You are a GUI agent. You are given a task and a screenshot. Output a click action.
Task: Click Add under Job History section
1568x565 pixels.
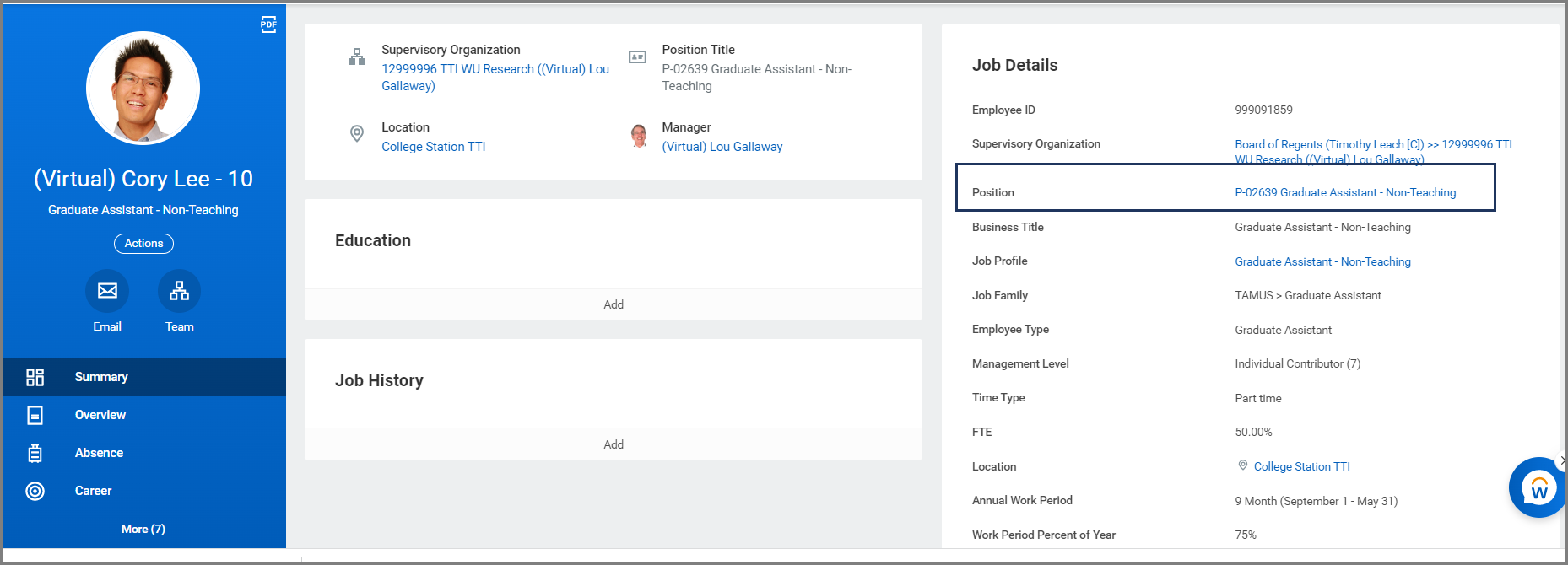coord(614,444)
